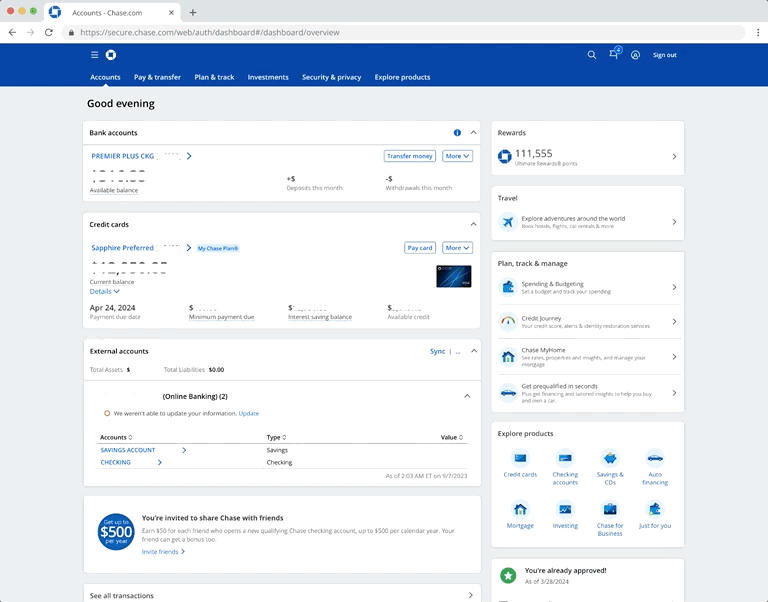Click the Travel airplane icon
The width and height of the screenshot is (768, 602).
508,222
